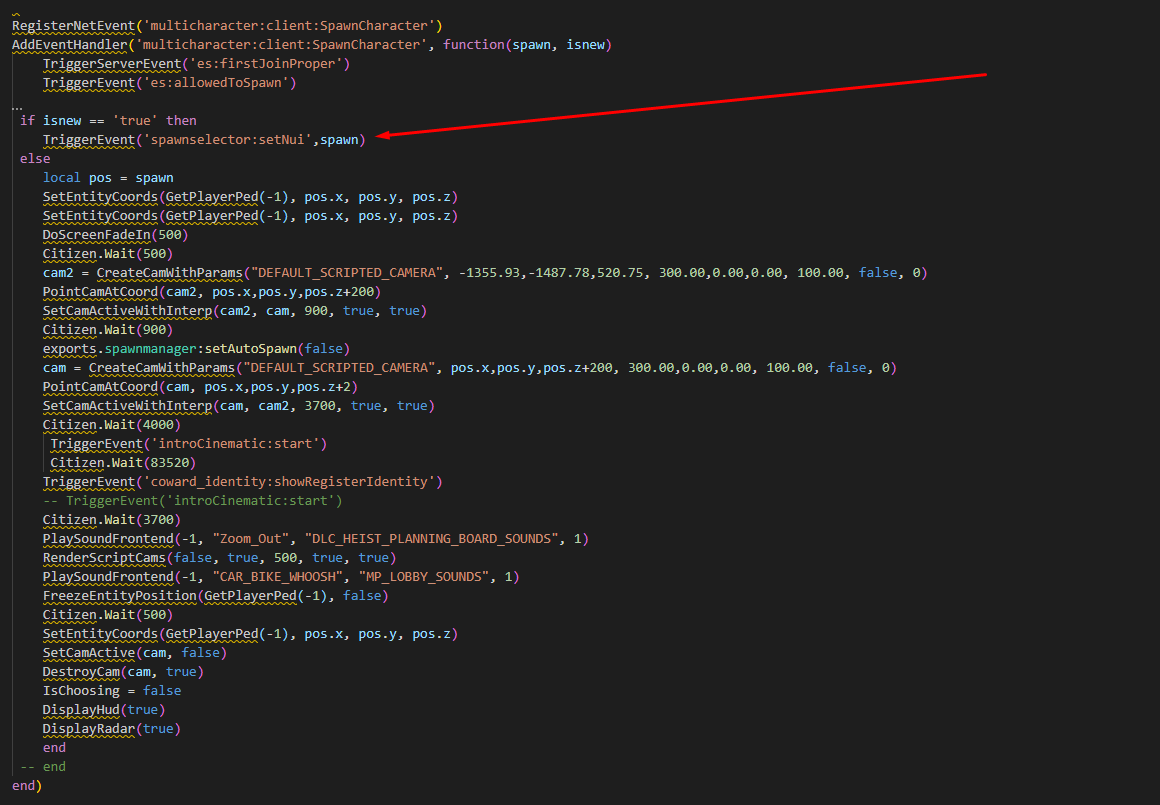Viewport: 1160px width, 805px height.
Task: Click the AddEventHandler function name
Action: [x=70, y=44]
